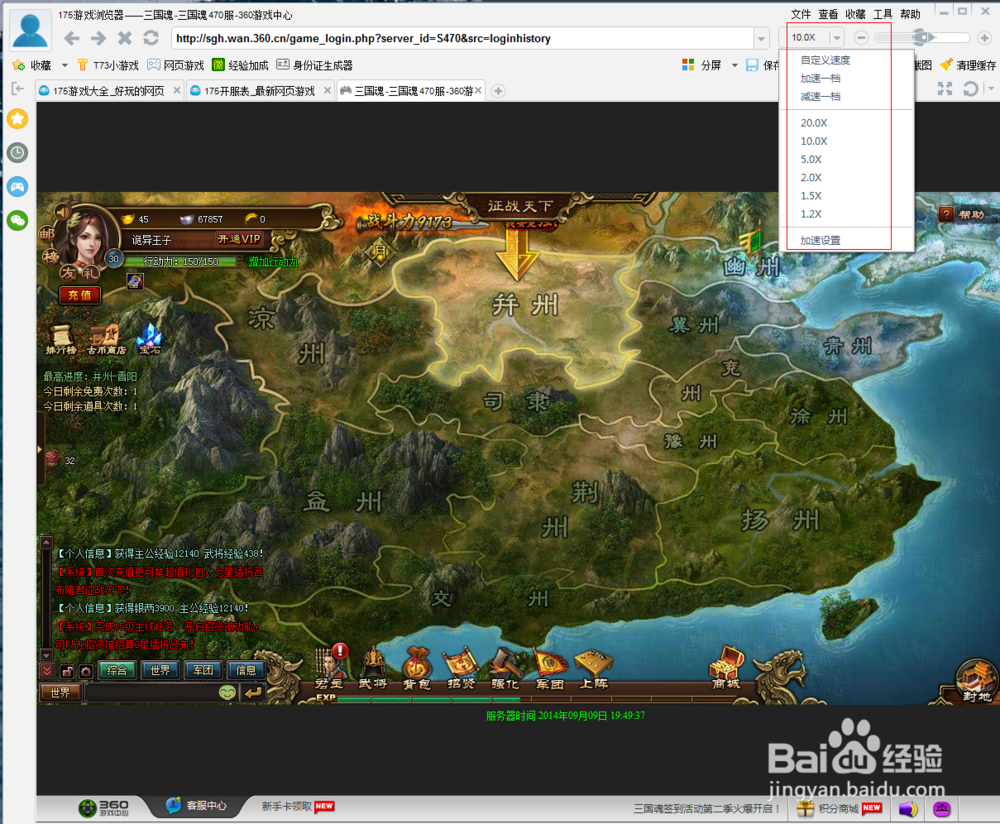Screen dimensions: 1000x824
Task: Click 清理缓存 clear cache button
Action: point(969,65)
